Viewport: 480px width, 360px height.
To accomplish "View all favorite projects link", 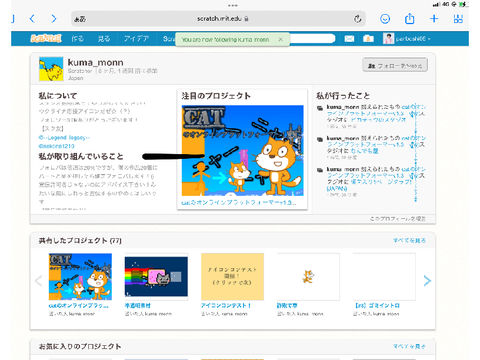I will tap(409, 346).
